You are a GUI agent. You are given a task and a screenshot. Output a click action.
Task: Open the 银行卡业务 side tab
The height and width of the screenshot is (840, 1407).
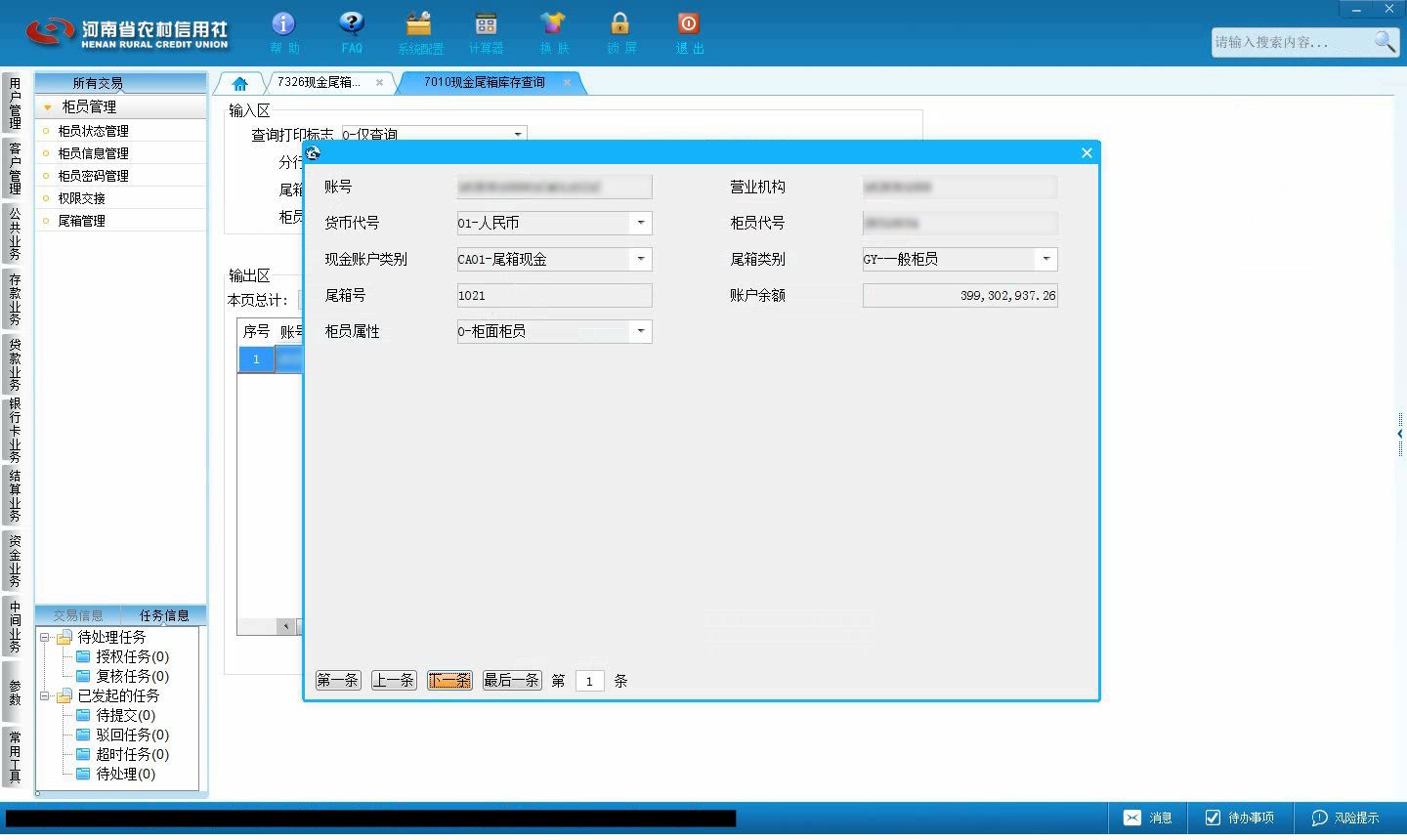click(x=15, y=430)
